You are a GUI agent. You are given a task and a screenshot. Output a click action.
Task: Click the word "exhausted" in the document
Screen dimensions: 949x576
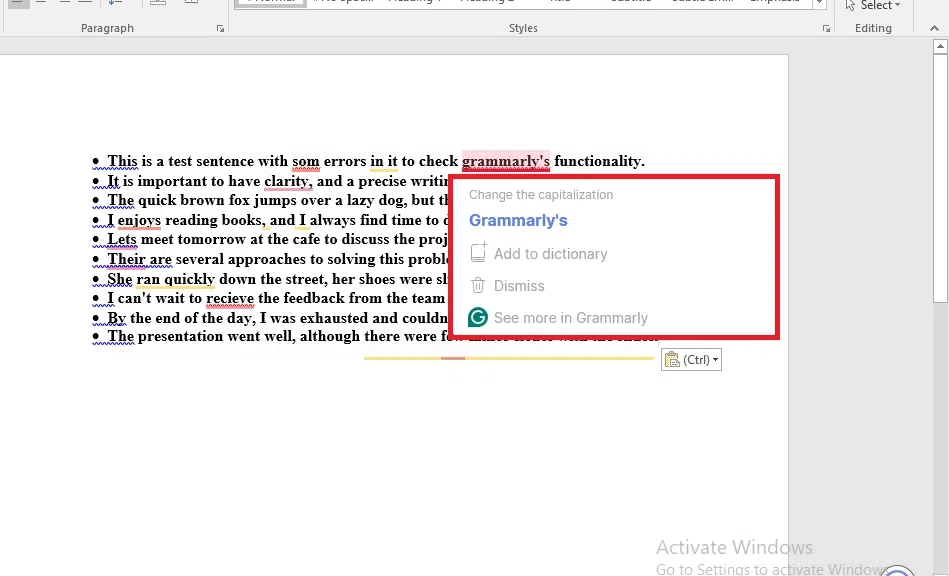pos(333,318)
